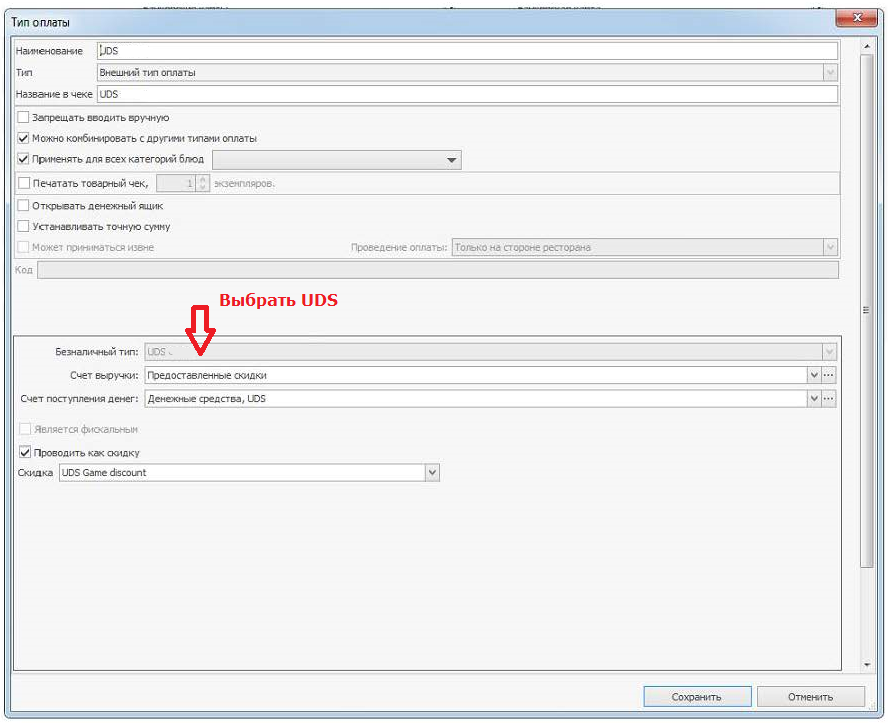Image resolution: width=888 pixels, height=723 pixels.
Task: Click ellipsis button next to Счет поступления денег
Action: 828,398
